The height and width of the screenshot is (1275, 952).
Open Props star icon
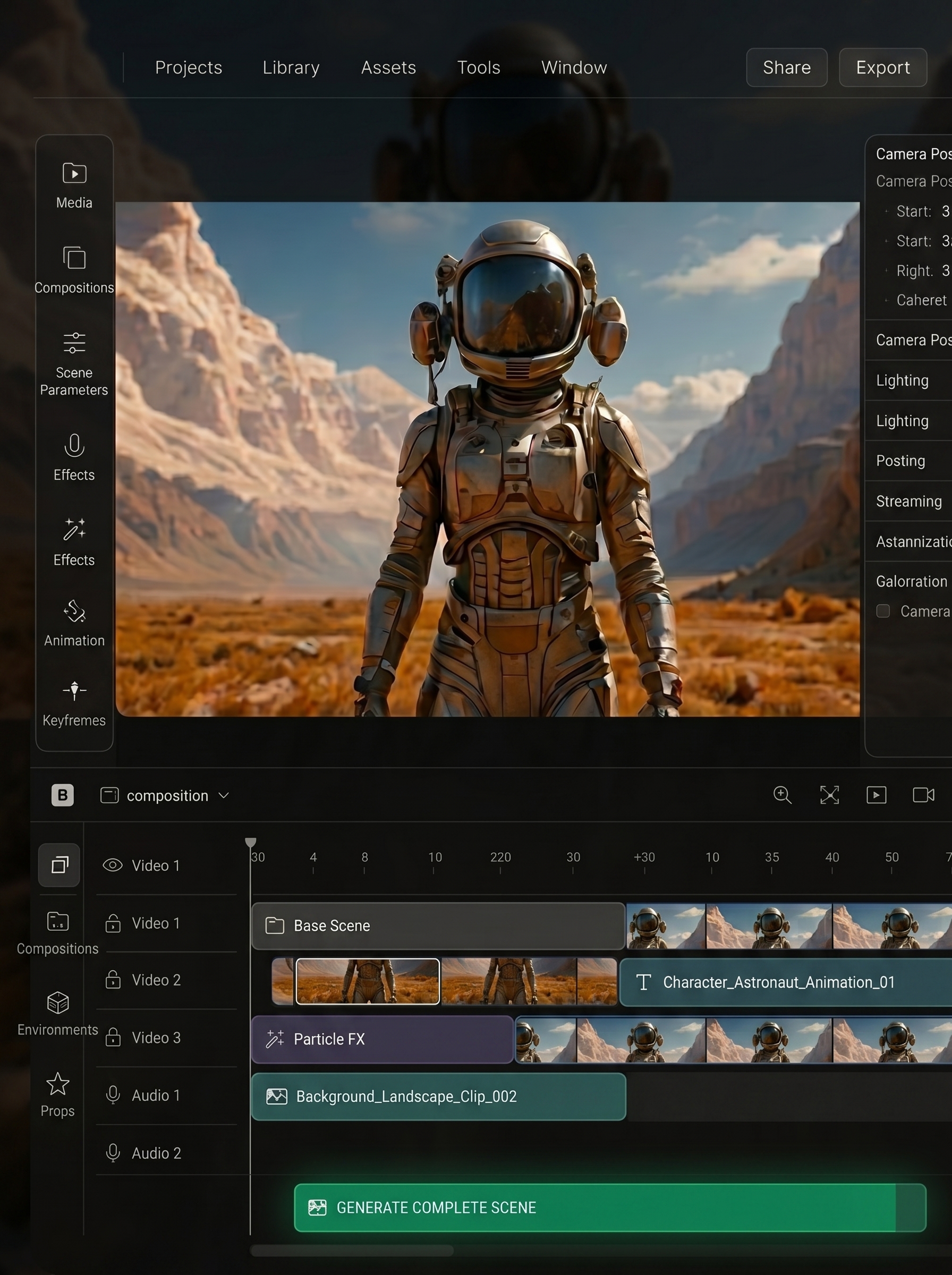point(57,1084)
